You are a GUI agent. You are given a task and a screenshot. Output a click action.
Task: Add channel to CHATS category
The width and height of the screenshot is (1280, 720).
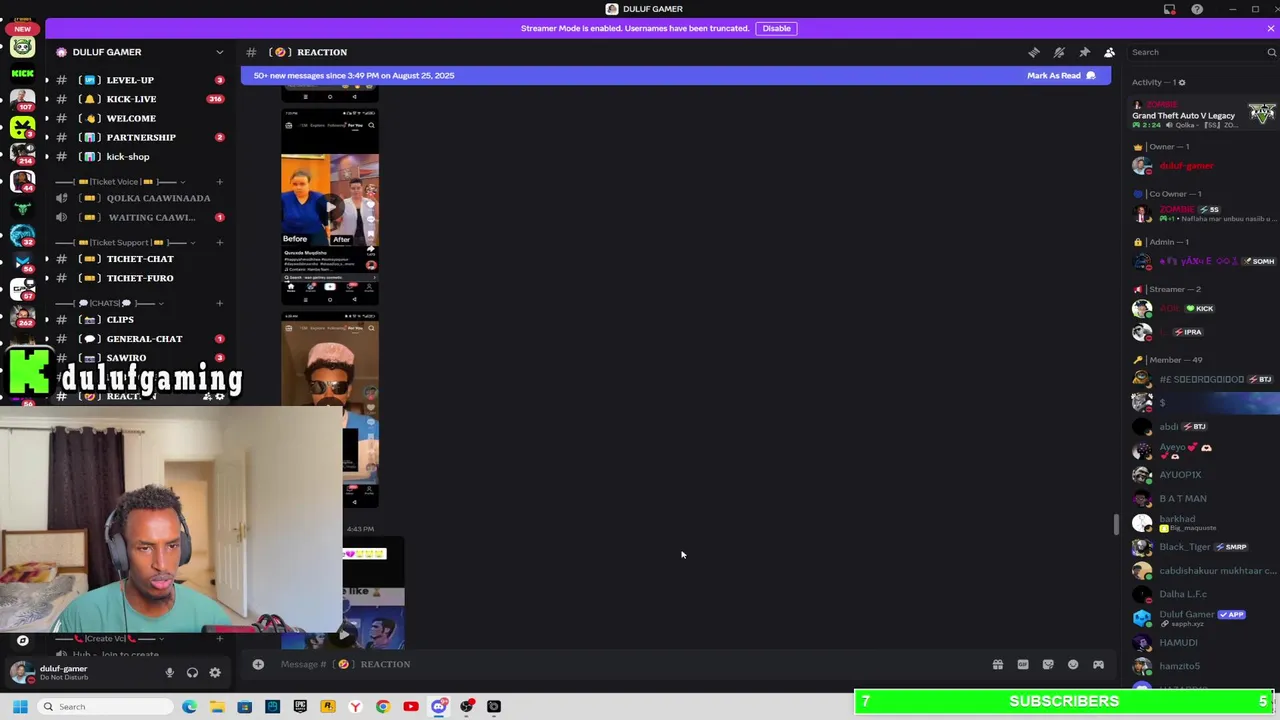tap(219, 303)
